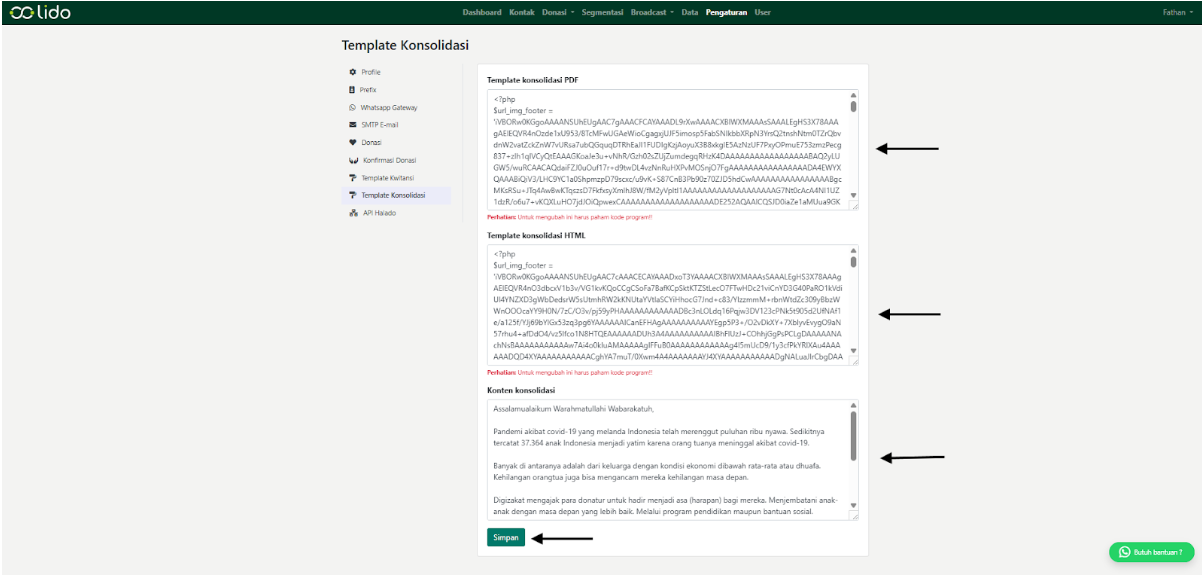Open Konfirmasi Donasi hands icon

[352, 160]
